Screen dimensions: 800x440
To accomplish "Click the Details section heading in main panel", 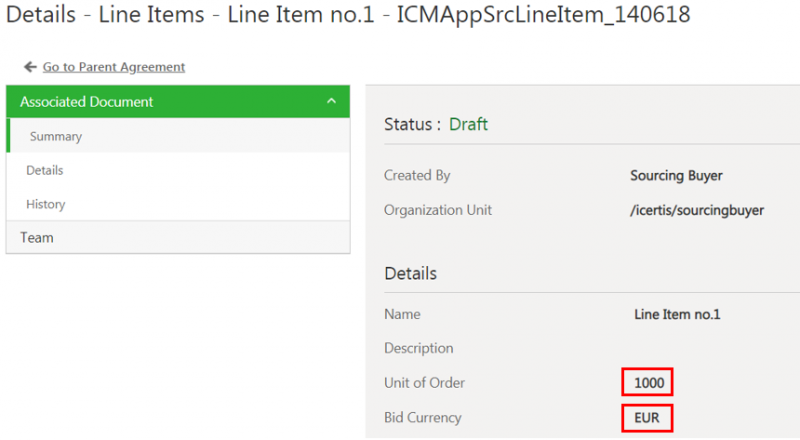I will tap(410, 273).
